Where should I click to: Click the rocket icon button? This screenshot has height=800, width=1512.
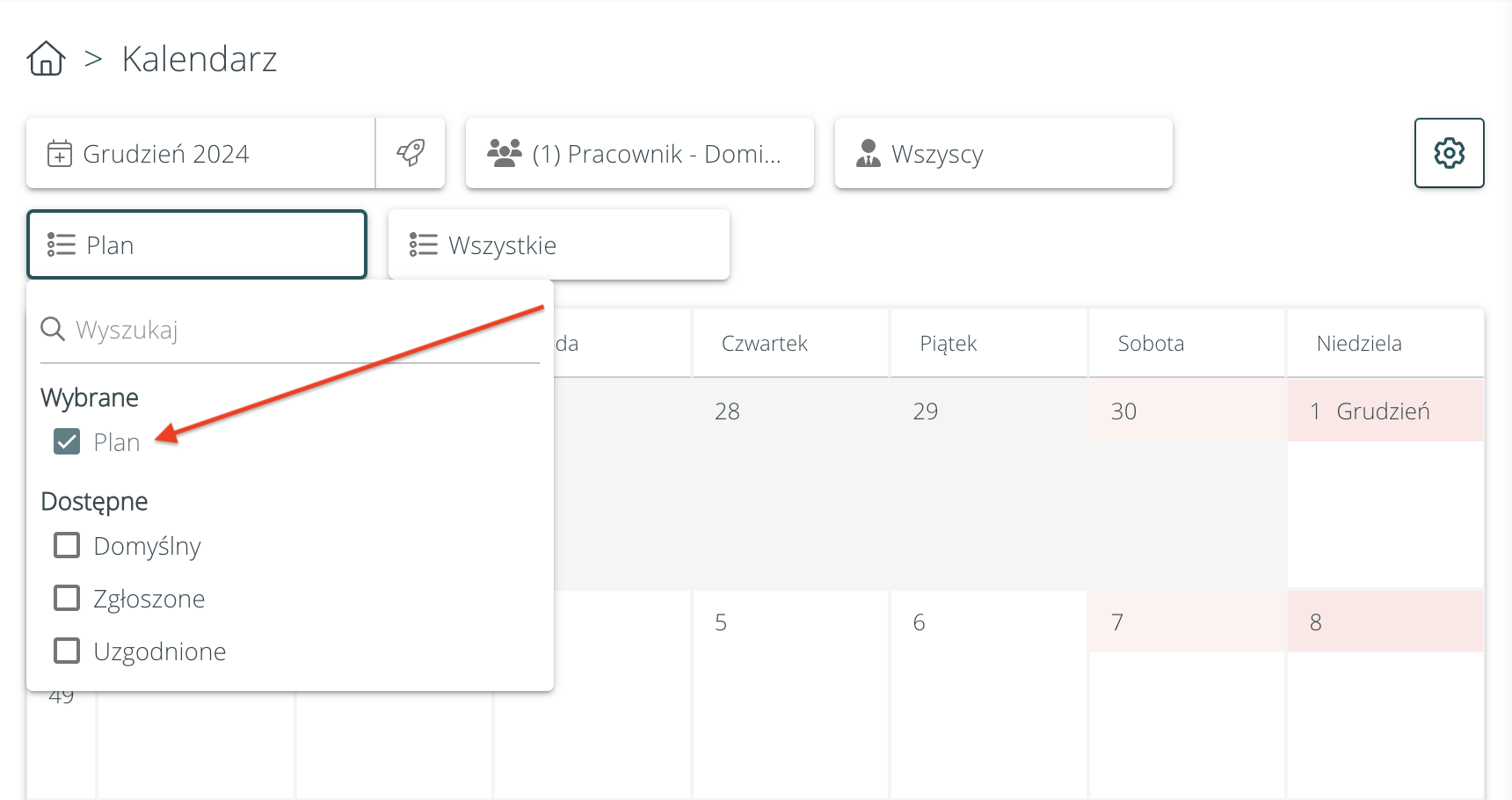(411, 153)
